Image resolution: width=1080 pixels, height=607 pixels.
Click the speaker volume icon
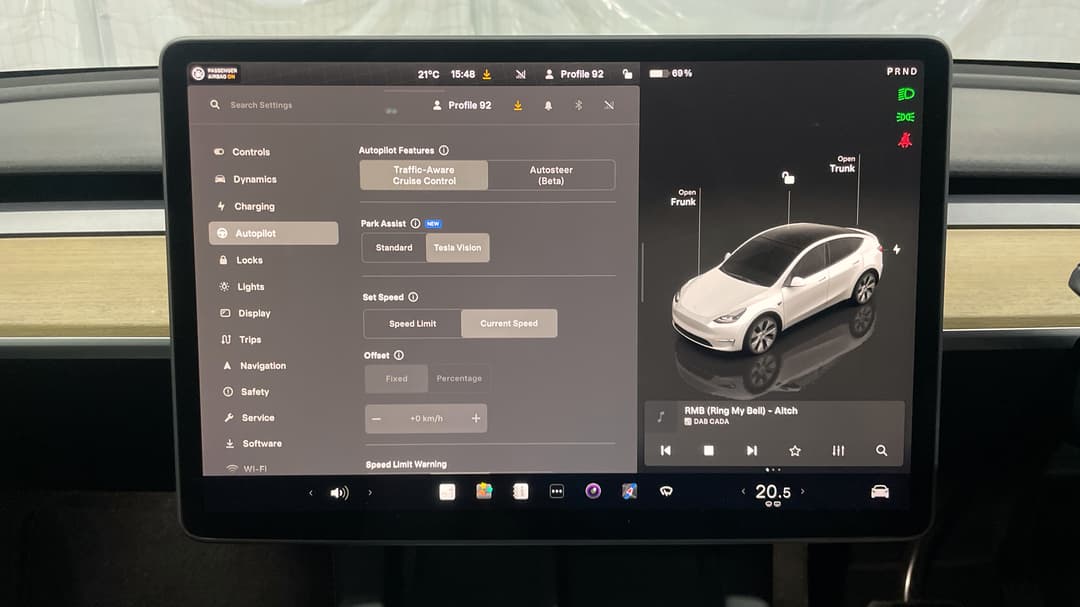click(x=340, y=493)
